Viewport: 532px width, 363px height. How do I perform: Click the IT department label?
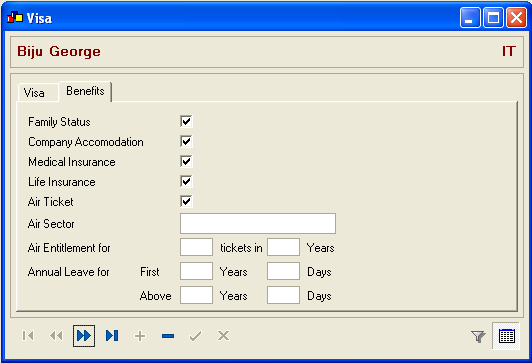point(509,51)
